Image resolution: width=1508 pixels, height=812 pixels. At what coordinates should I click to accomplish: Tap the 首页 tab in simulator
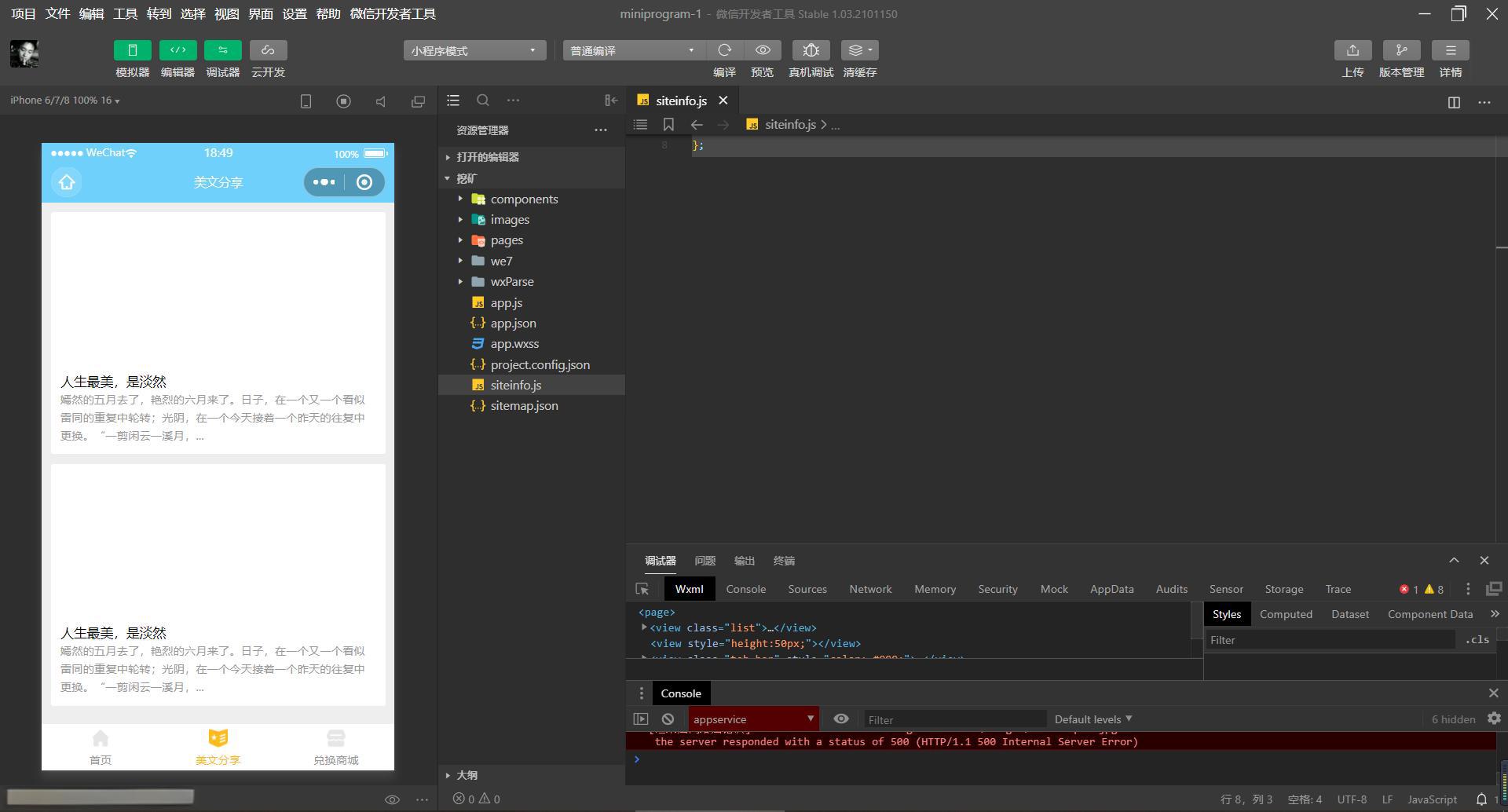tap(101, 748)
